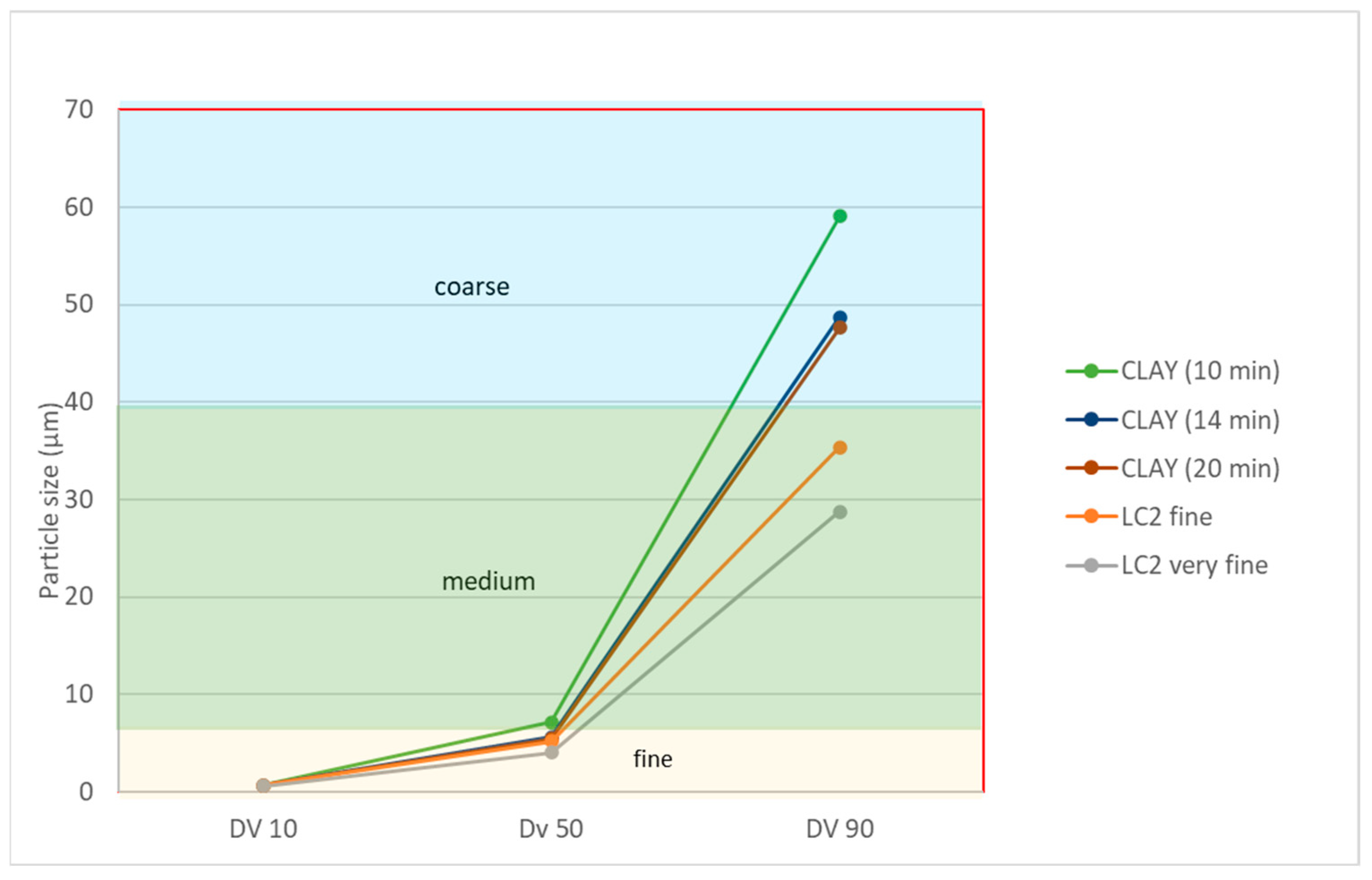Click the orange LC2 fine legend marker
This screenshot has height=880, width=1372.
click(x=1091, y=517)
